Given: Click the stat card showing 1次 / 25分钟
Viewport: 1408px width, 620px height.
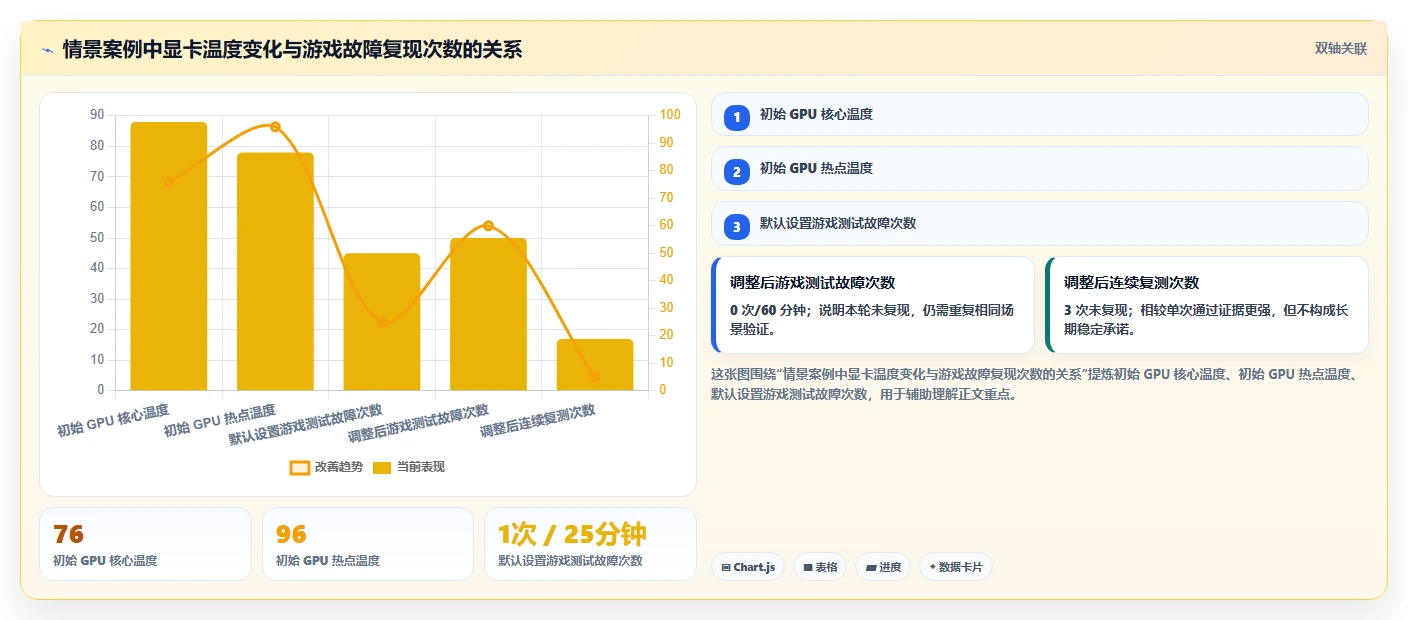Looking at the screenshot, I should (x=590, y=544).
